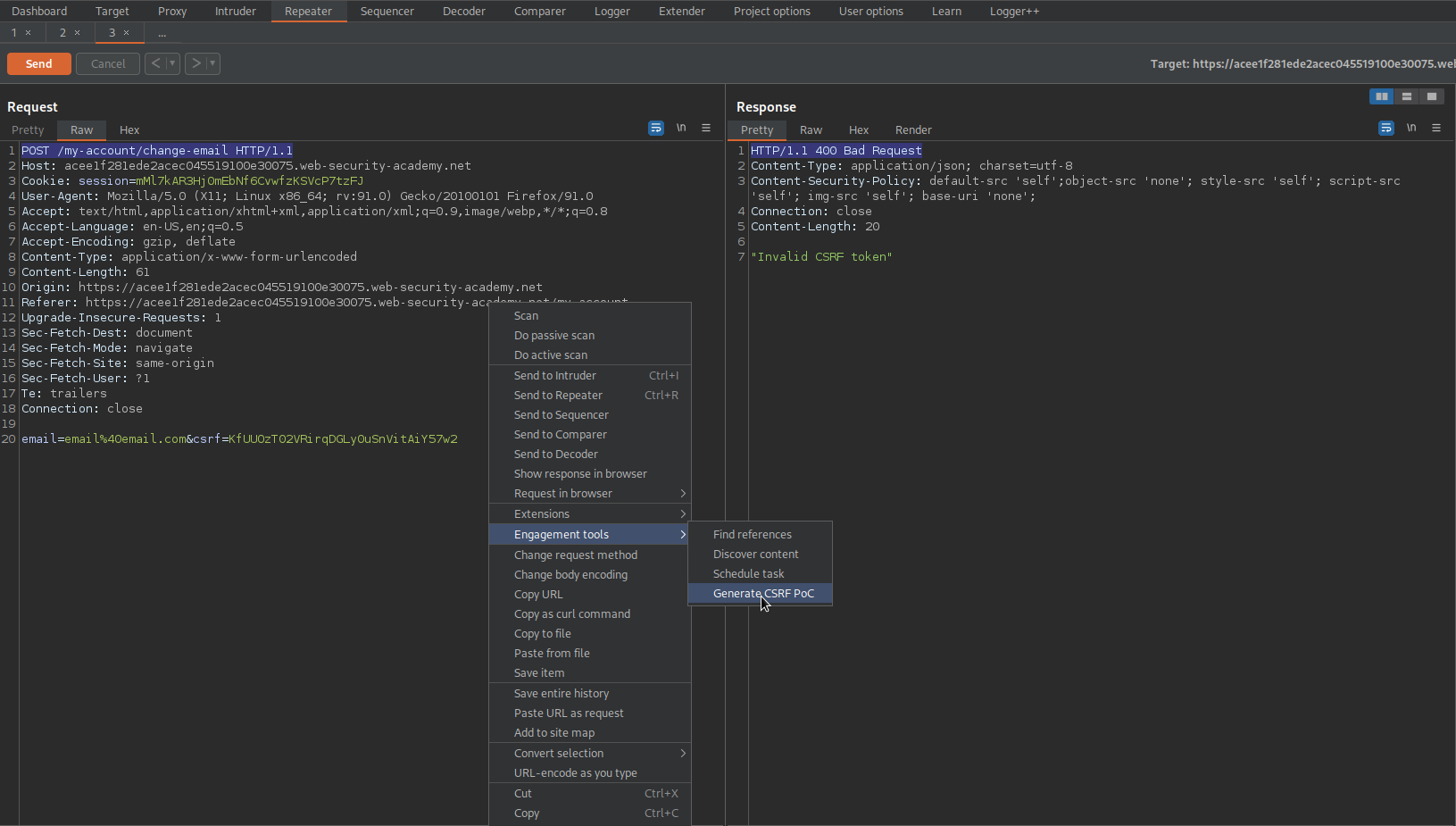
Task: Choose Find references from submenu
Action: [761, 535]
